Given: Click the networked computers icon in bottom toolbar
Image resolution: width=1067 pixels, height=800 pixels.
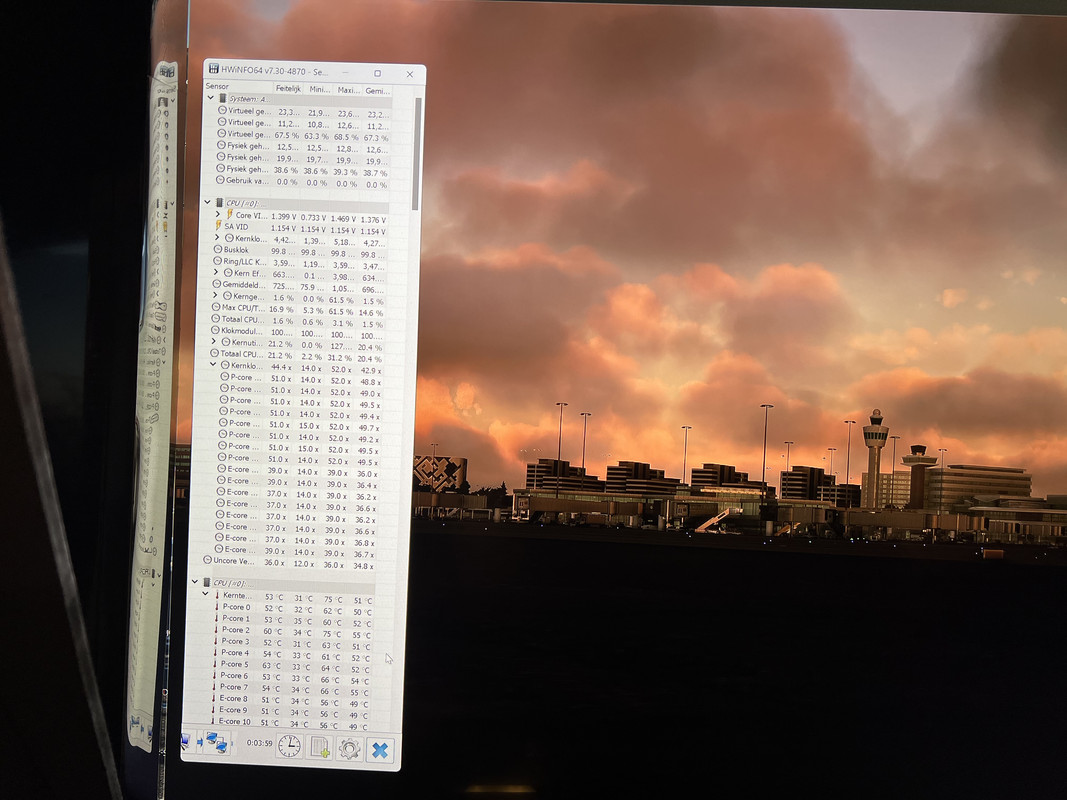Looking at the screenshot, I should (x=216, y=742).
